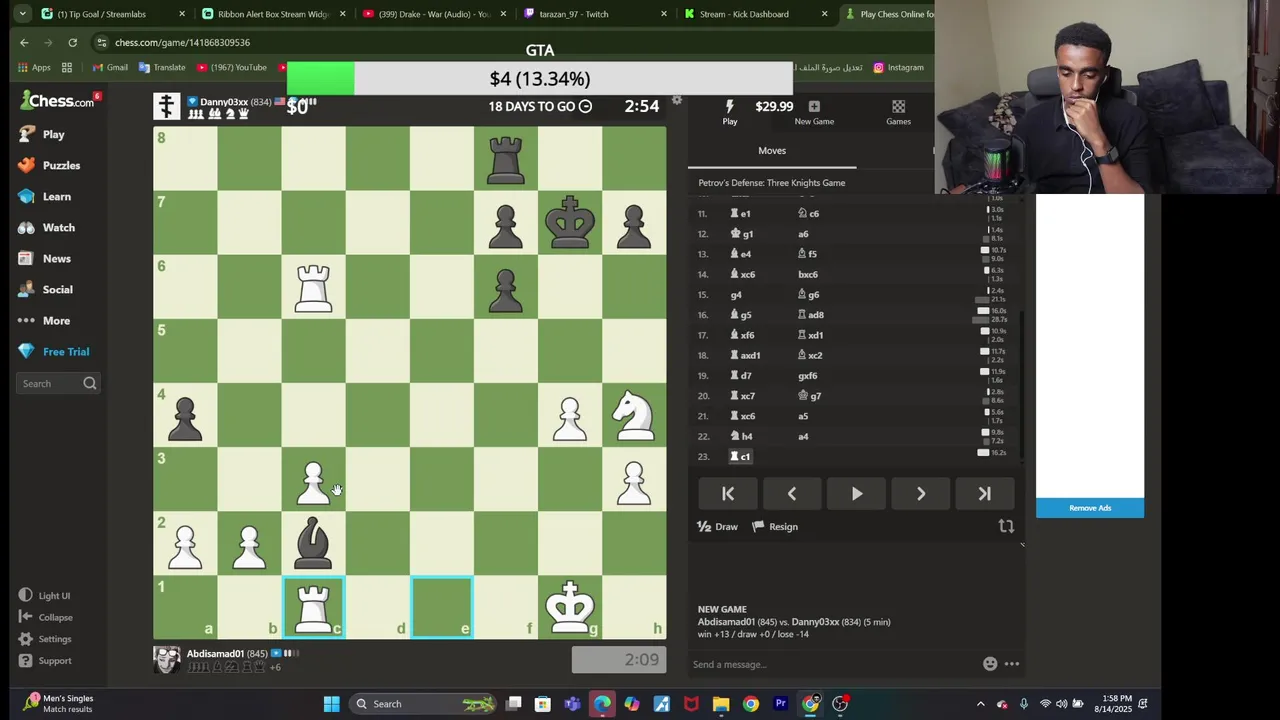Viewport: 1280px width, 720px height.
Task: Open File Explorer from taskbar
Action: (721, 703)
